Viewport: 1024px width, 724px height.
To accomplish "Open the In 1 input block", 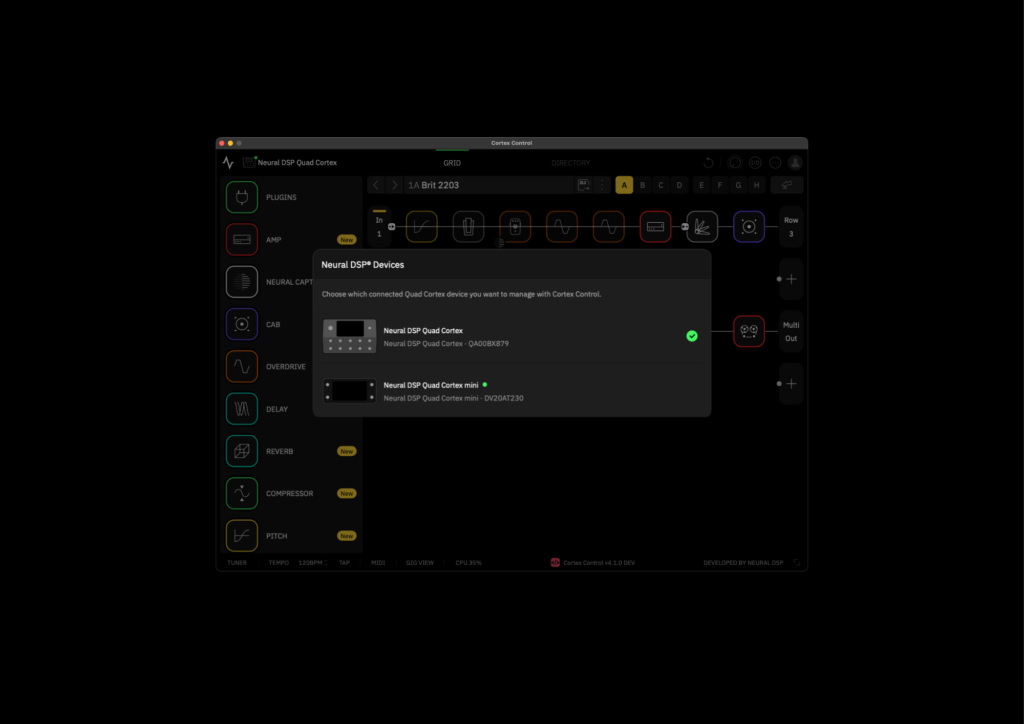I will click(x=379, y=227).
